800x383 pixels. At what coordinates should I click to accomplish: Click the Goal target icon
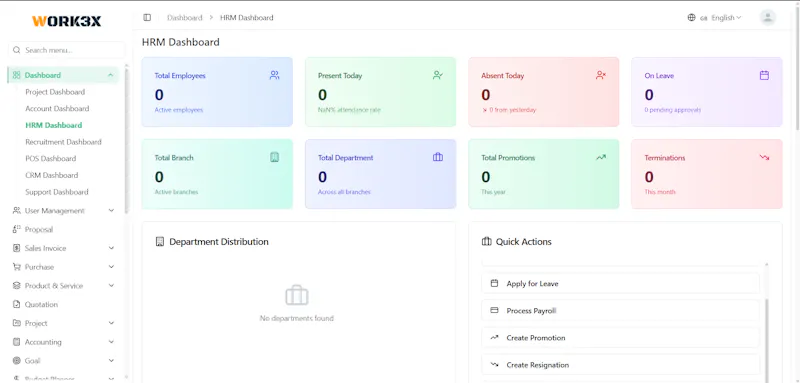17,361
